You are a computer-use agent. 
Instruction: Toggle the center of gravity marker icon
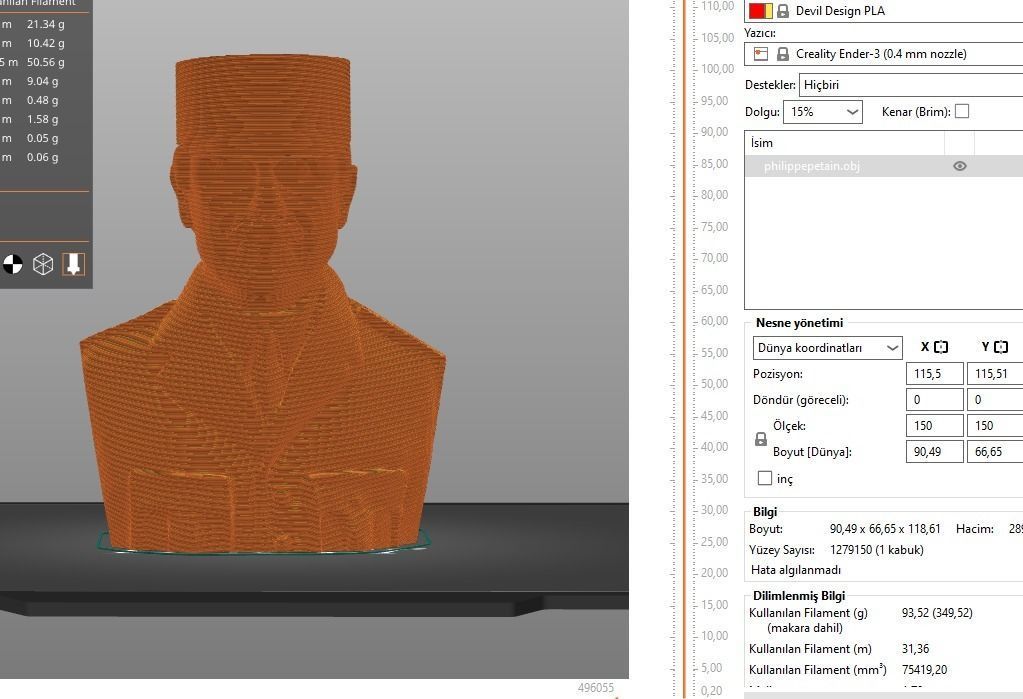(x=13, y=264)
